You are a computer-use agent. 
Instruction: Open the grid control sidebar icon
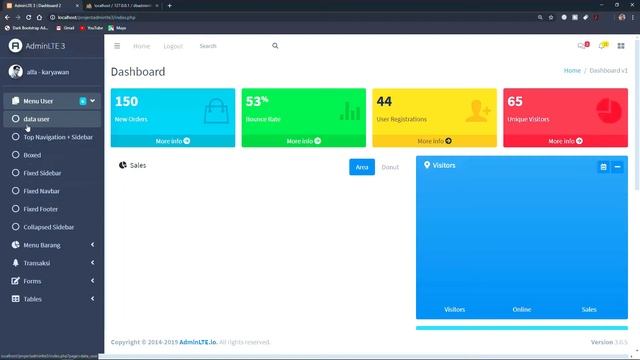(621, 46)
